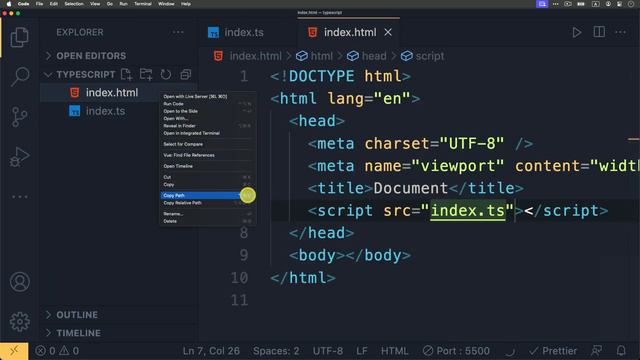The image size is (640, 360).
Task: Place cursor on line number 10
Action: pyautogui.click(x=239, y=278)
